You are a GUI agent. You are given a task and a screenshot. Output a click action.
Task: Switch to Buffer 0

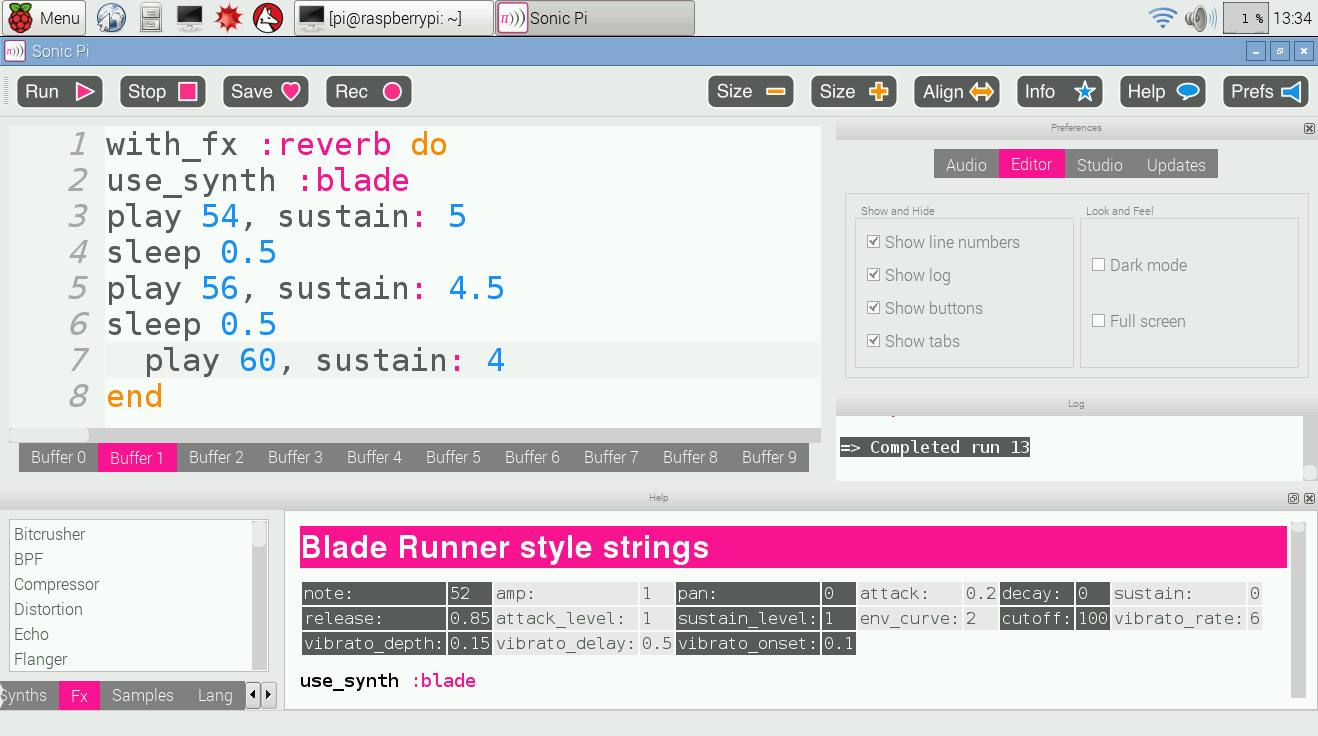[x=58, y=457]
